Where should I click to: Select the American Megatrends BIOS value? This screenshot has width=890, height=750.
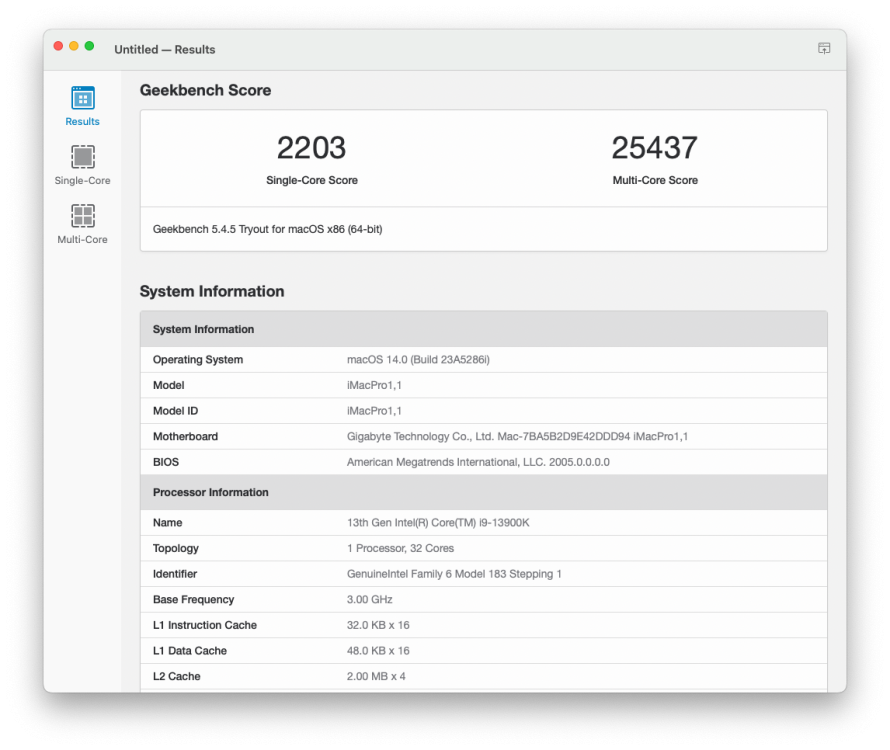tap(478, 462)
